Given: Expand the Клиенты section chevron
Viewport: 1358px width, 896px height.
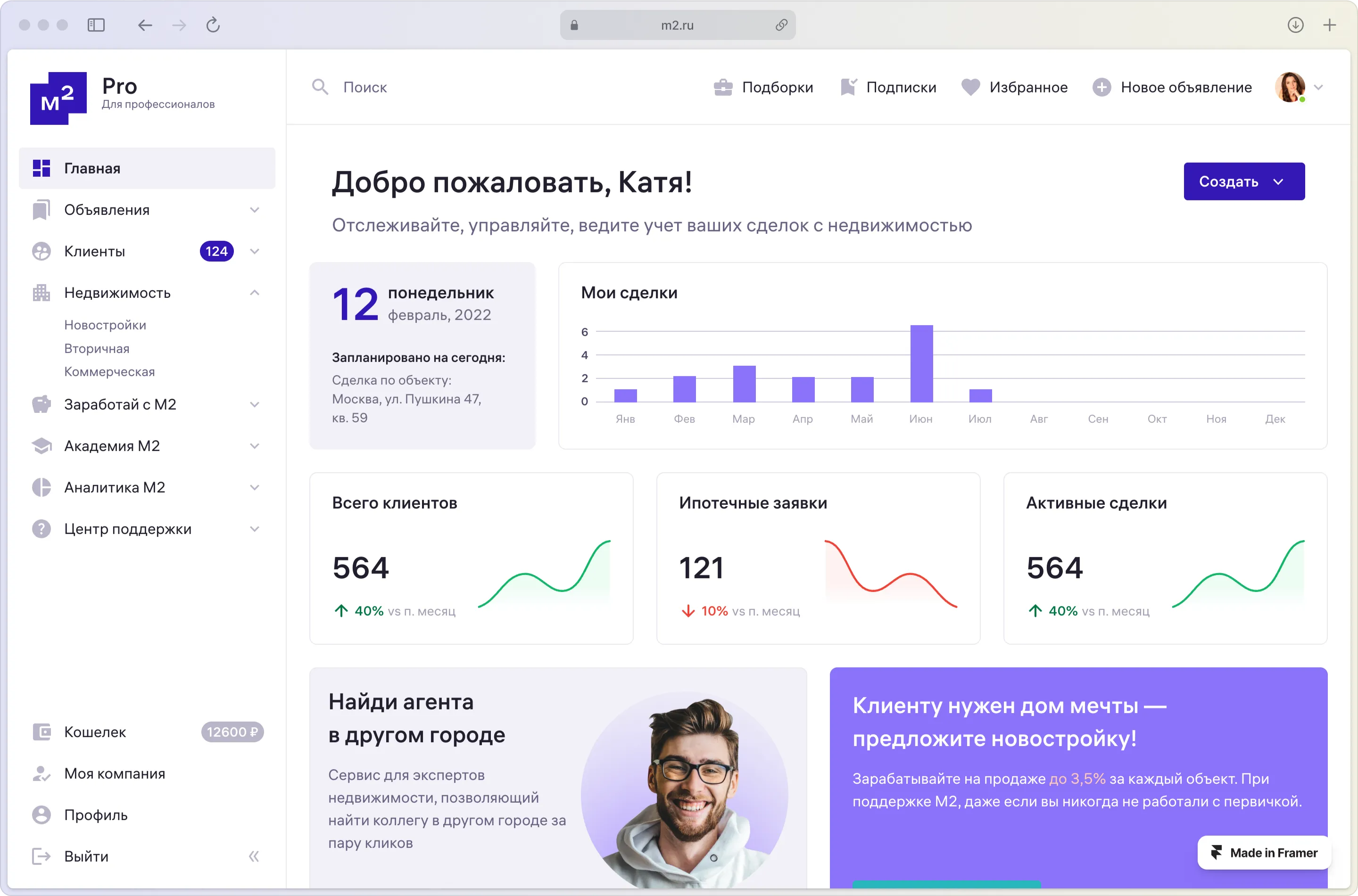Looking at the screenshot, I should [254, 251].
